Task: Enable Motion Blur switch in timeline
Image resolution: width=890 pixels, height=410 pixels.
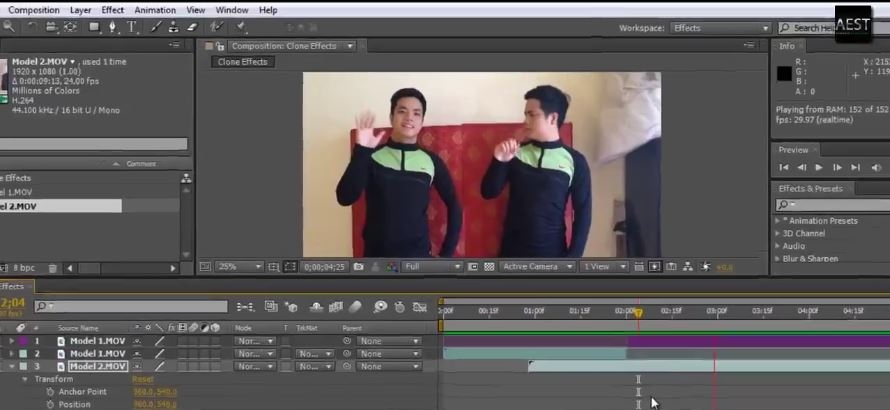Action: [355, 307]
